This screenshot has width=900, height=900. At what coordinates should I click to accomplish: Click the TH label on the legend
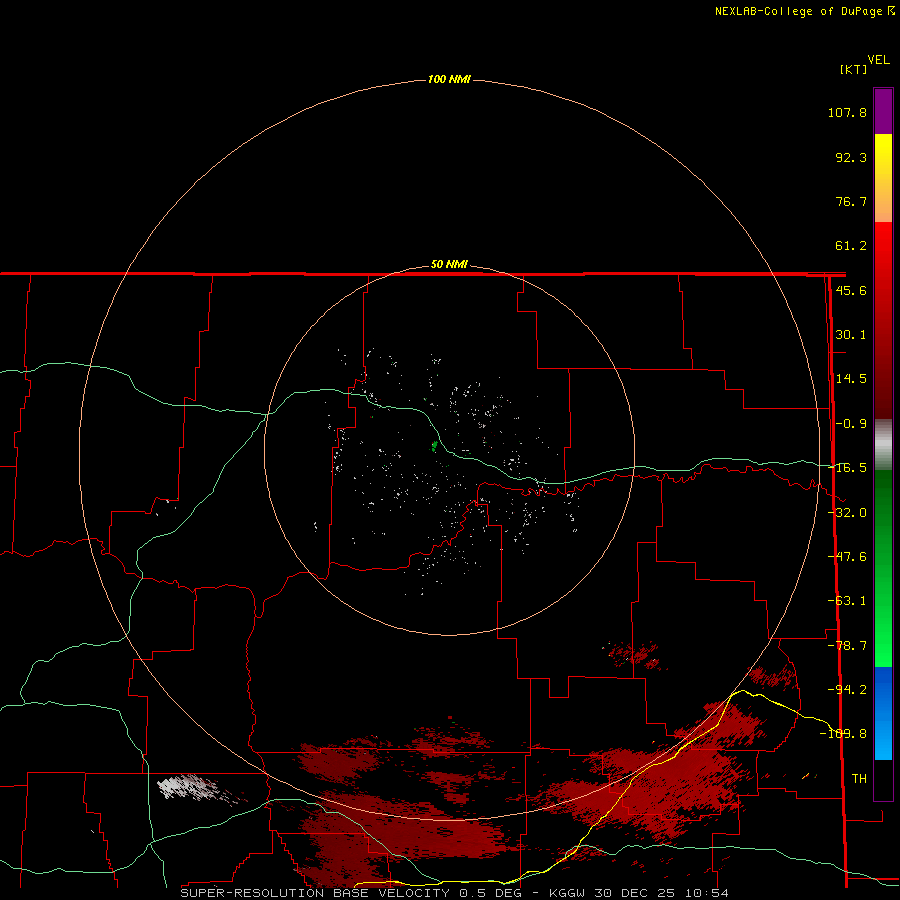pyautogui.click(x=859, y=779)
